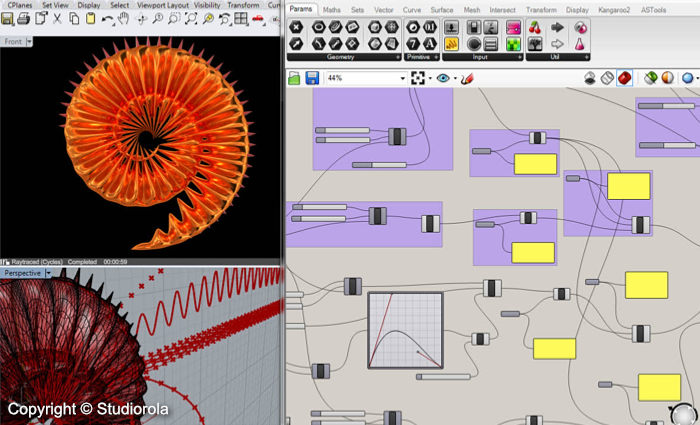700x425 pixels.
Task: Click the Open file green folder icon
Action: point(294,78)
